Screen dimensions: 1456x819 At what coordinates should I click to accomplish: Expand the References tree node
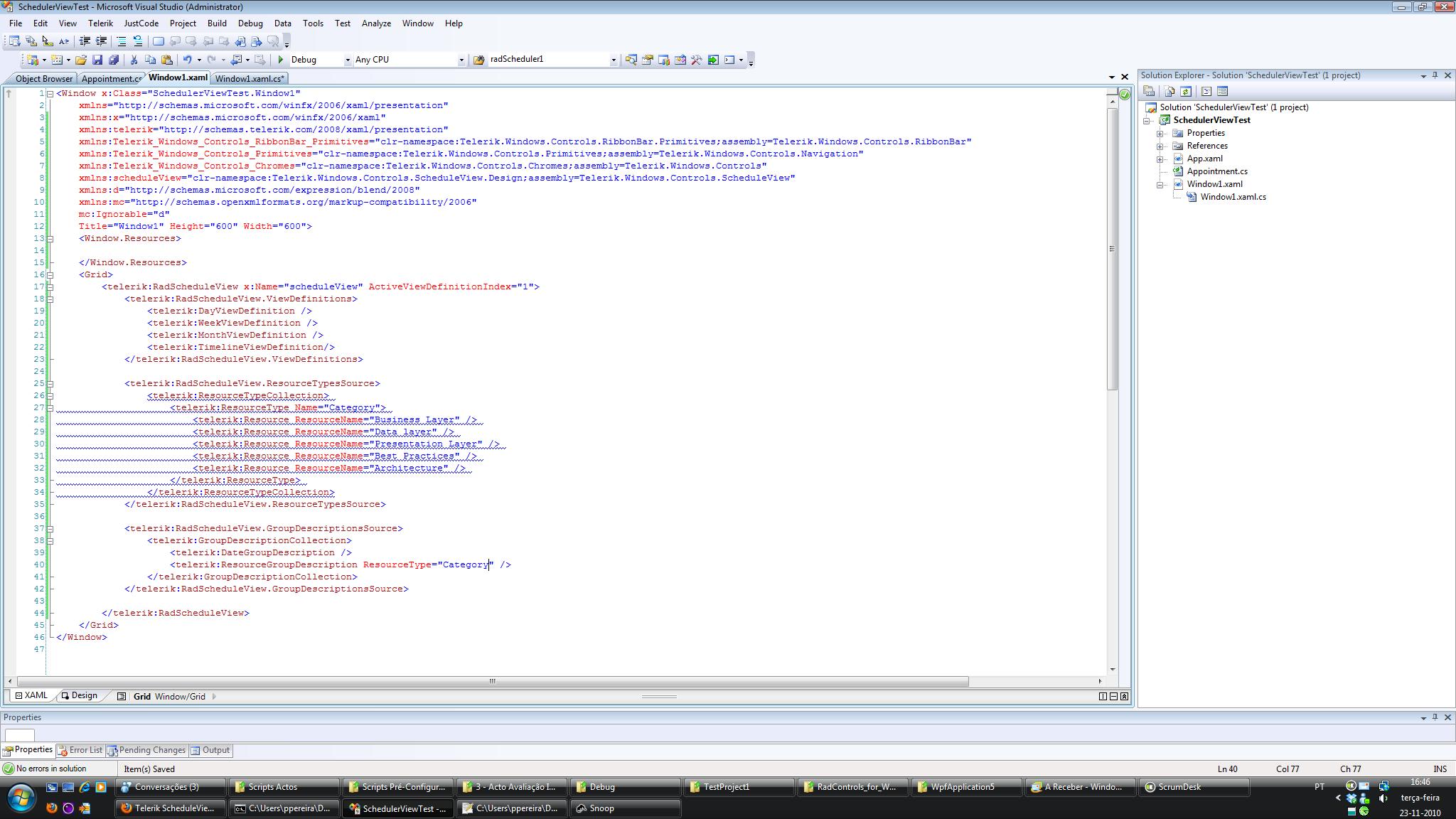(x=1160, y=146)
